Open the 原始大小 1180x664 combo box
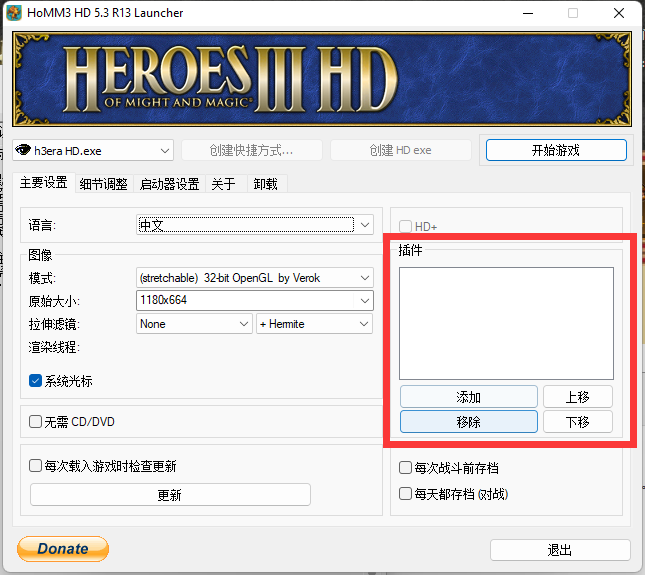Viewport: 645px width, 575px height. click(x=255, y=300)
